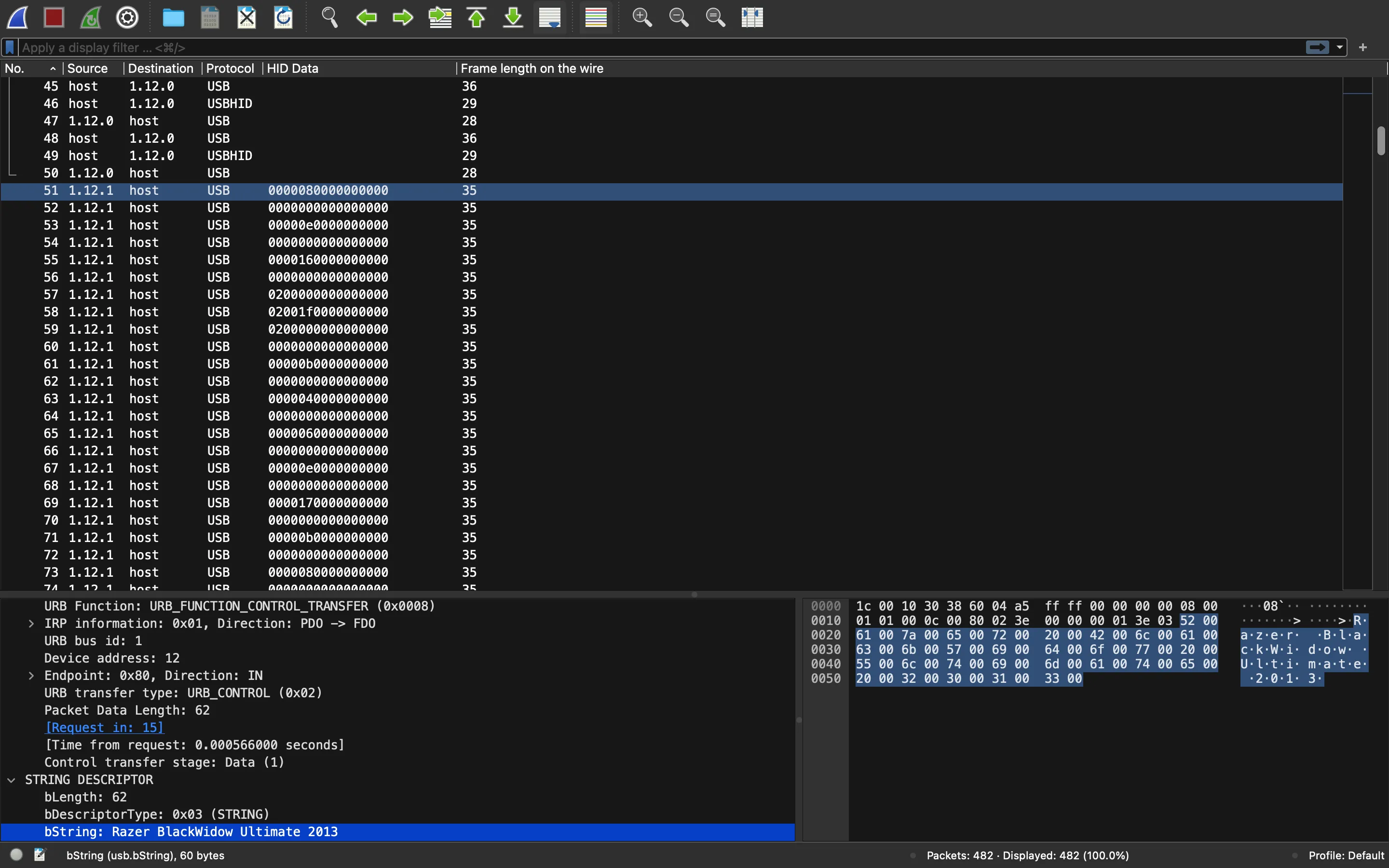Select Control transfer stage: Data (1) line
Viewport: 1389px width, 868px height.
point(398,762)
